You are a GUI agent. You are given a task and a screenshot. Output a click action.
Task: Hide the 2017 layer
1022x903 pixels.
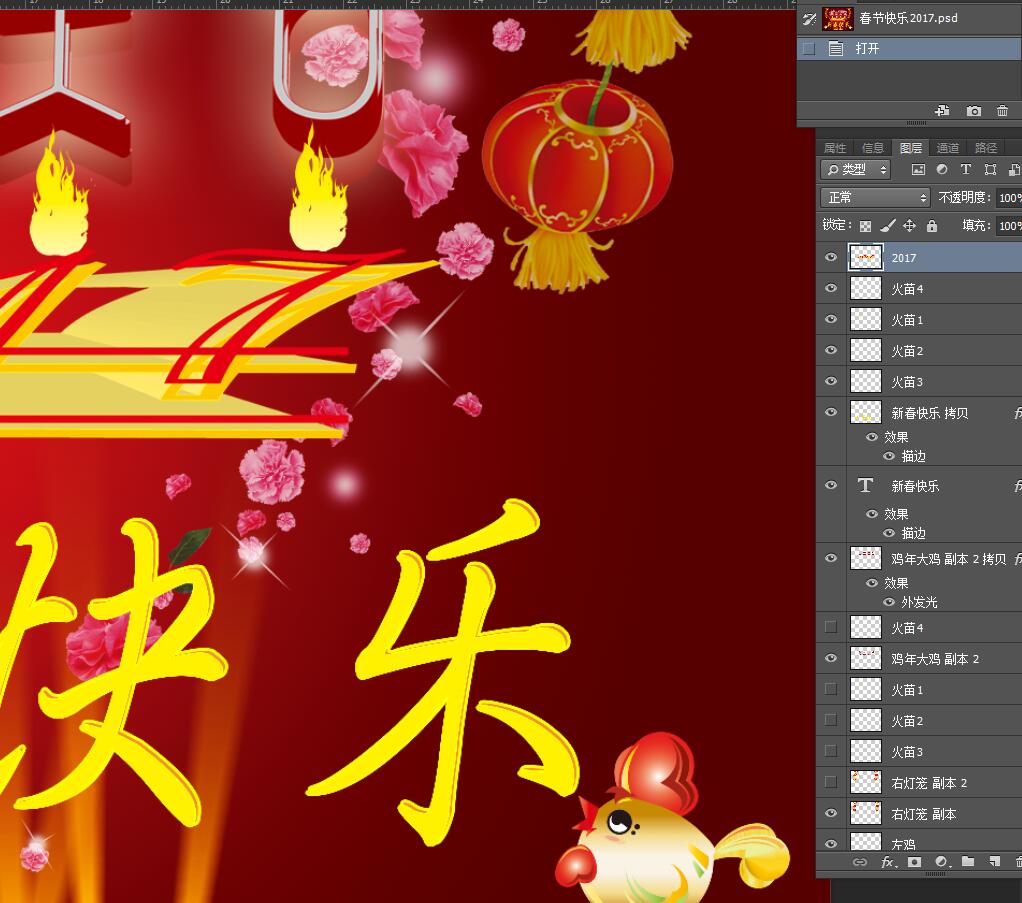(831, 258)
